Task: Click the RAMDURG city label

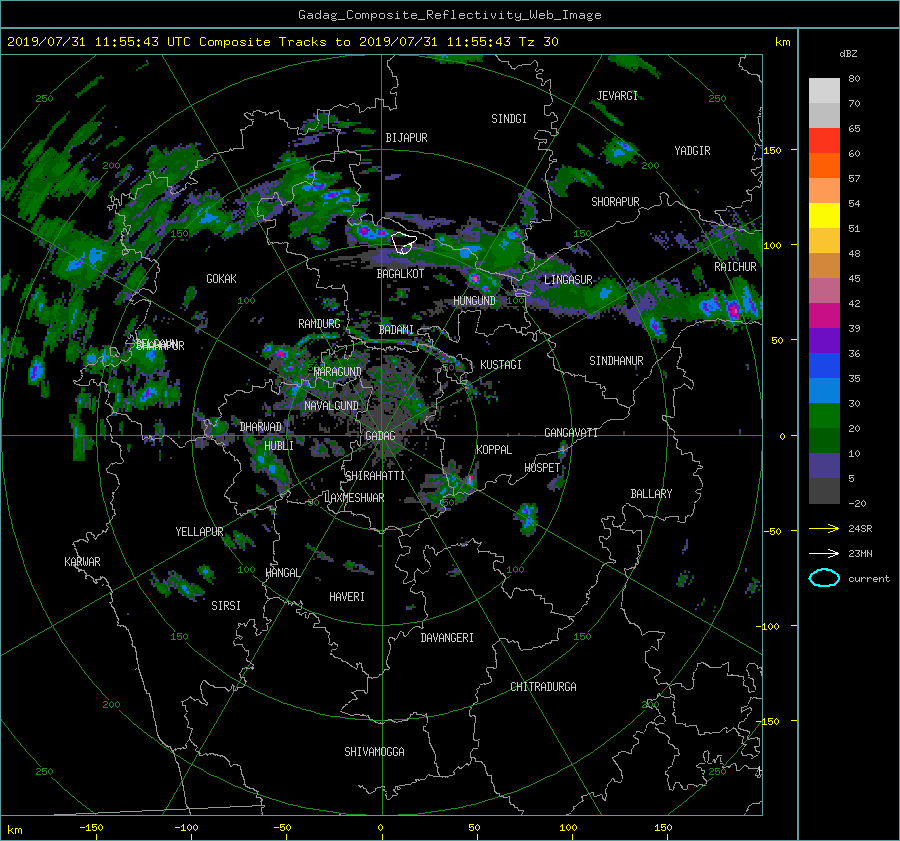Action: pos(319,324)
